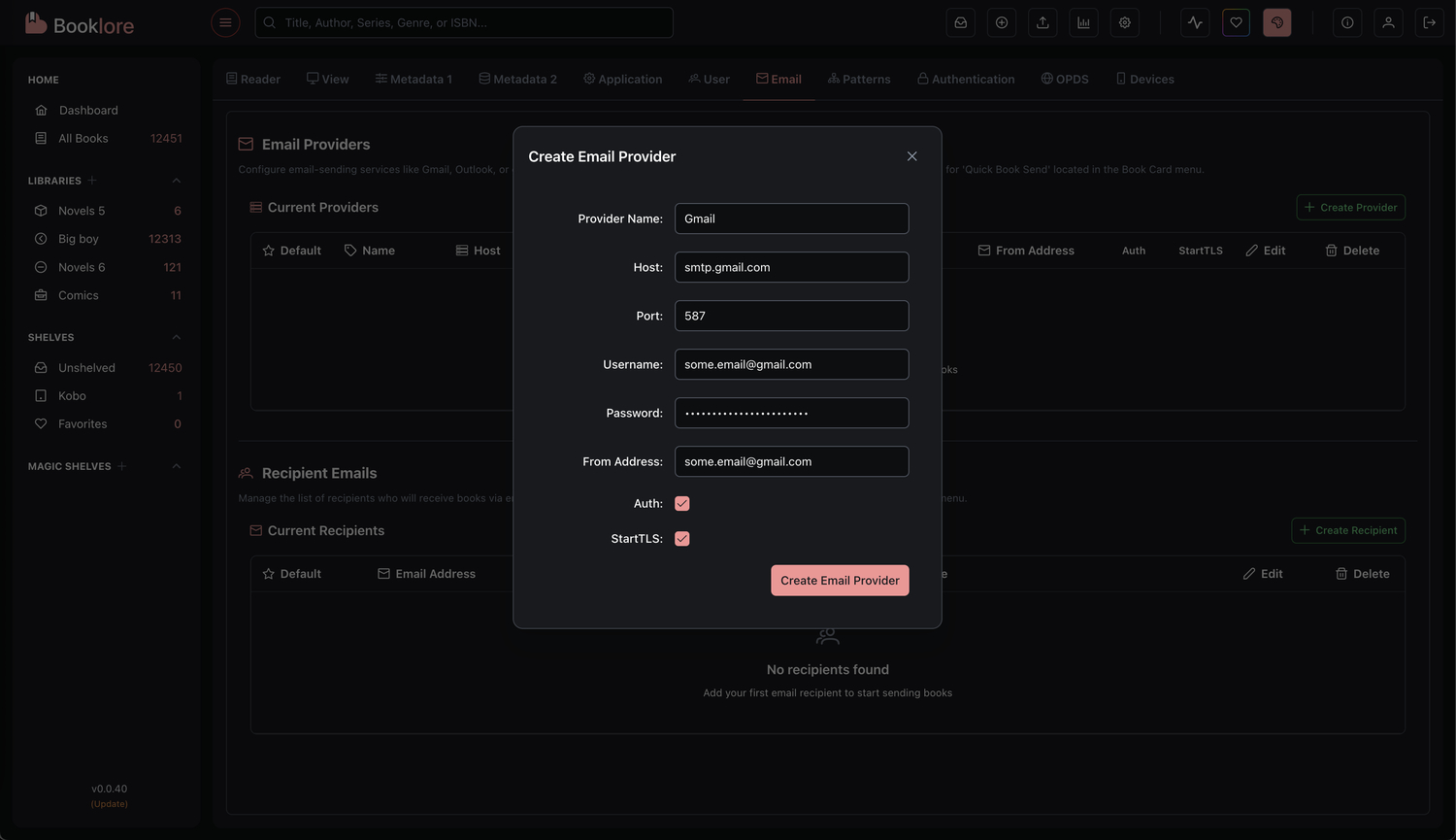Open the theme palette customizer icon
This screenshot has width=1456, height=840.
(x=1276, y=22)
